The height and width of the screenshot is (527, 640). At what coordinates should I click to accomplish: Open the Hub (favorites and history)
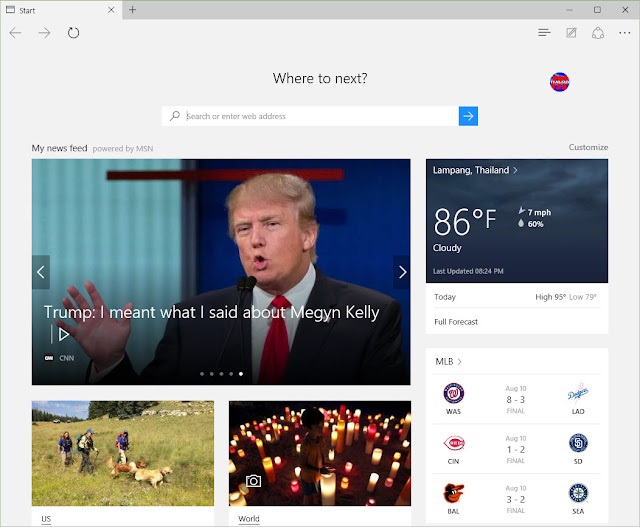(x=544, y=33)
